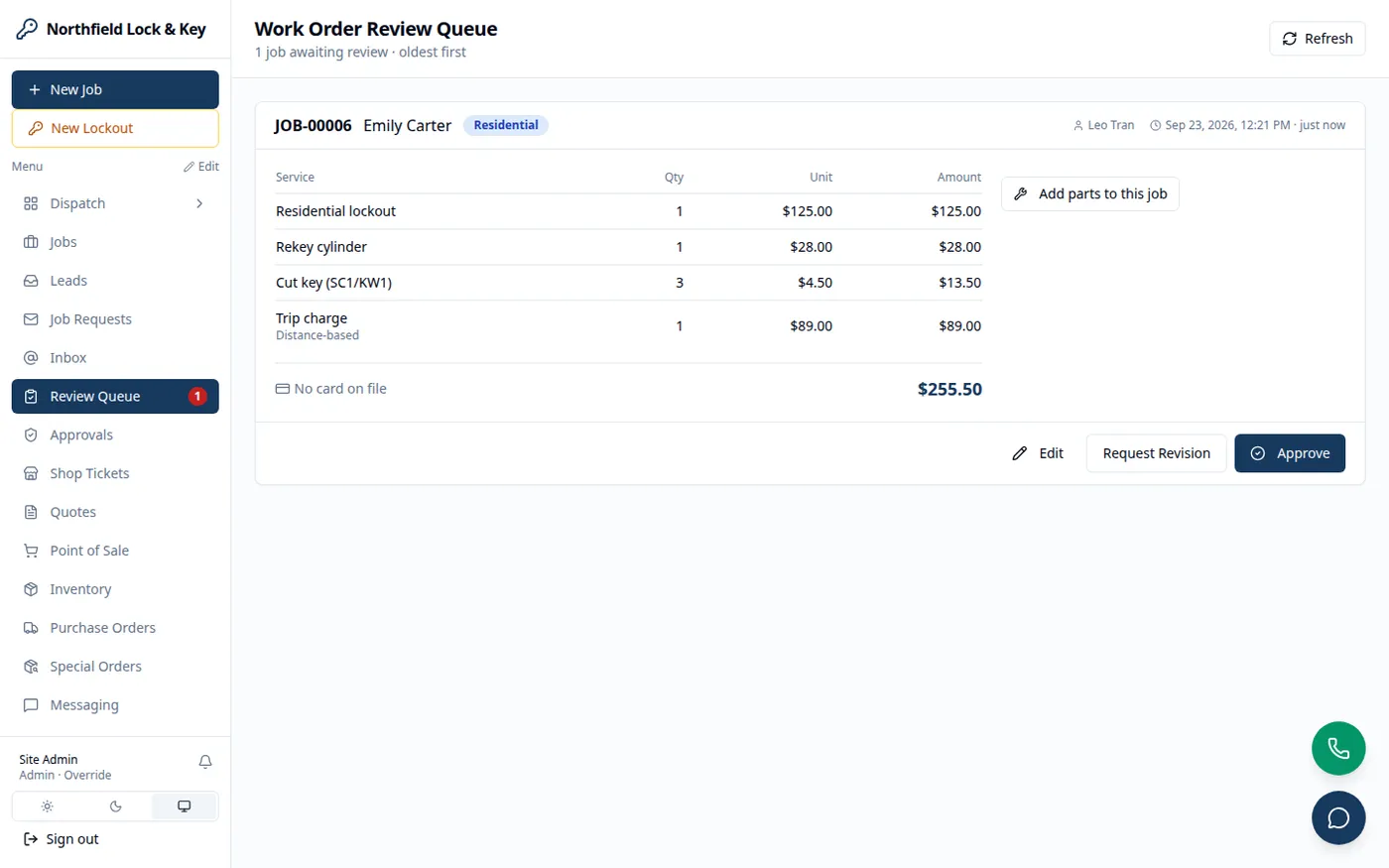
Task: Click the $4.50 unit price
Action: click(815, 283)
